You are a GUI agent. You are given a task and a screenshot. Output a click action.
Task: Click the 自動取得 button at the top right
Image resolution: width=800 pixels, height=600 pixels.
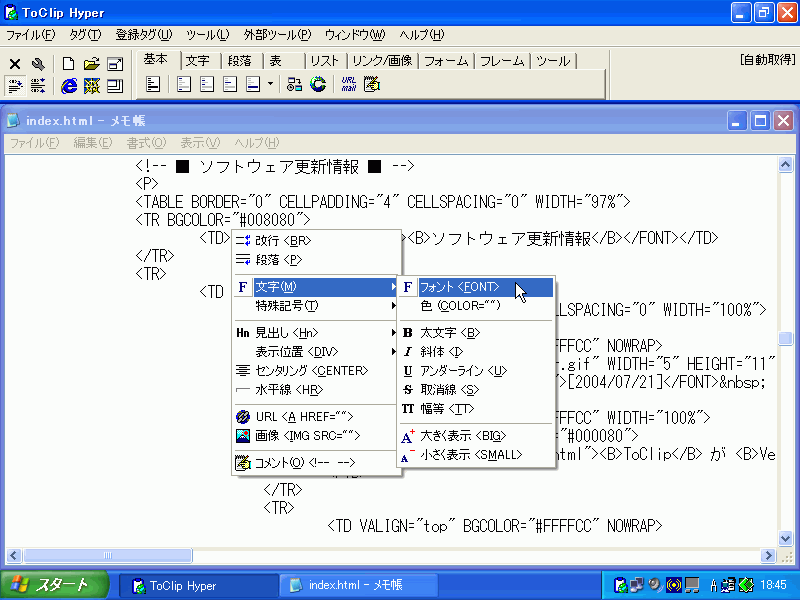click(769, 59)
